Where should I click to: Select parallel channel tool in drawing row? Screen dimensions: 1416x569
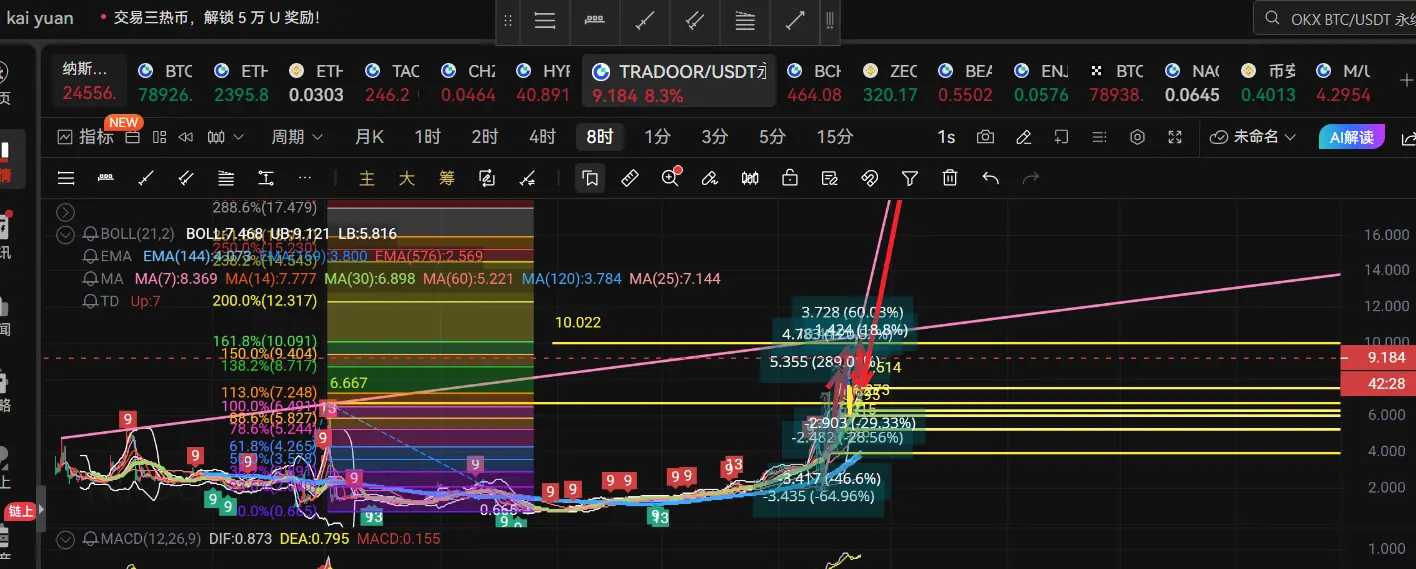[186, 178]
